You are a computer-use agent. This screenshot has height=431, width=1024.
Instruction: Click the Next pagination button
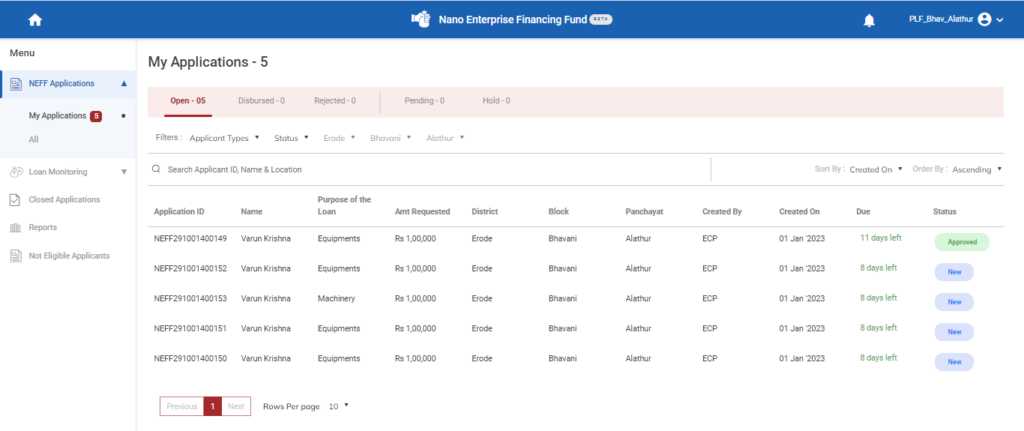[236, 406]
